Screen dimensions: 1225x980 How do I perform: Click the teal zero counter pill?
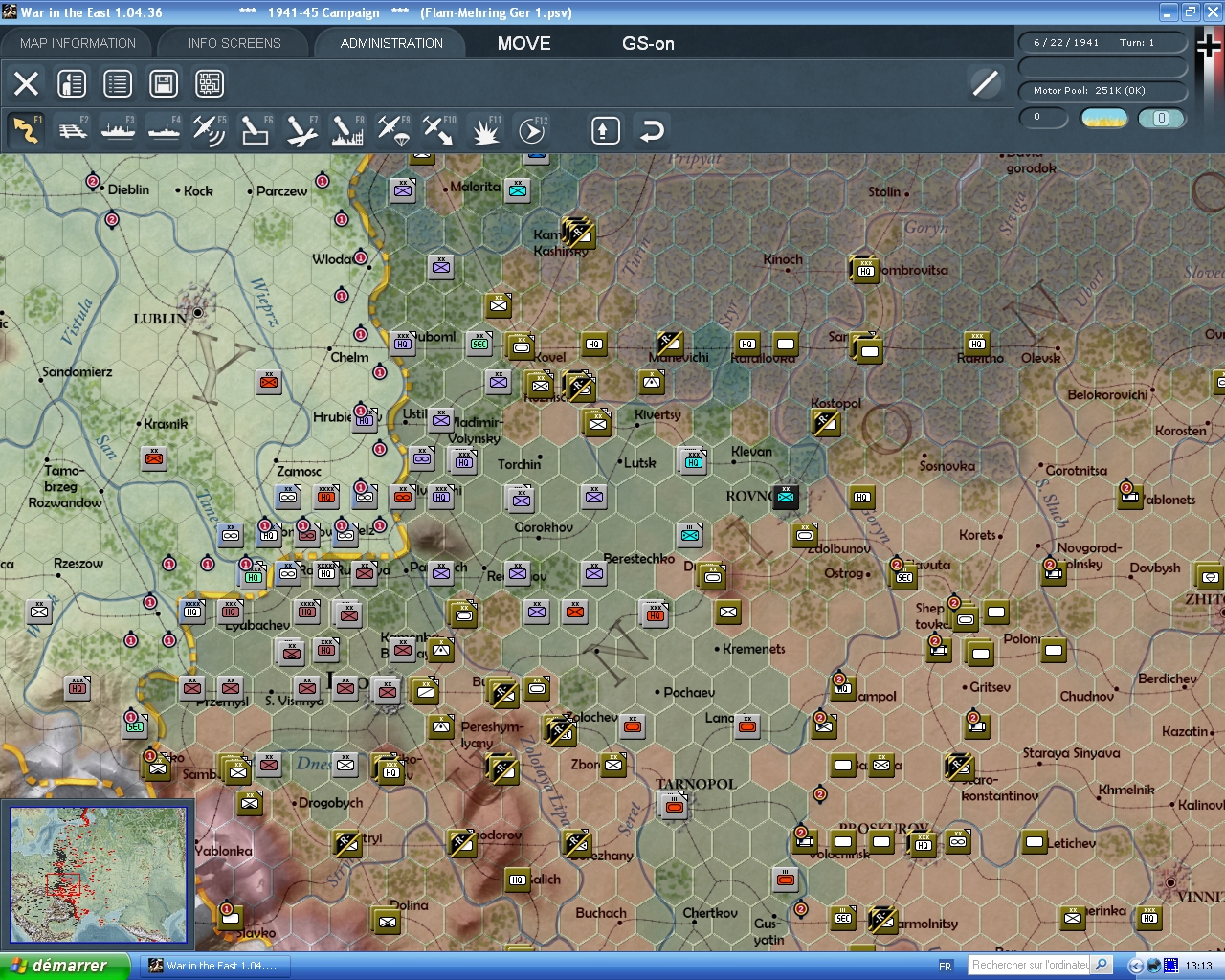tap(1162, 118)
